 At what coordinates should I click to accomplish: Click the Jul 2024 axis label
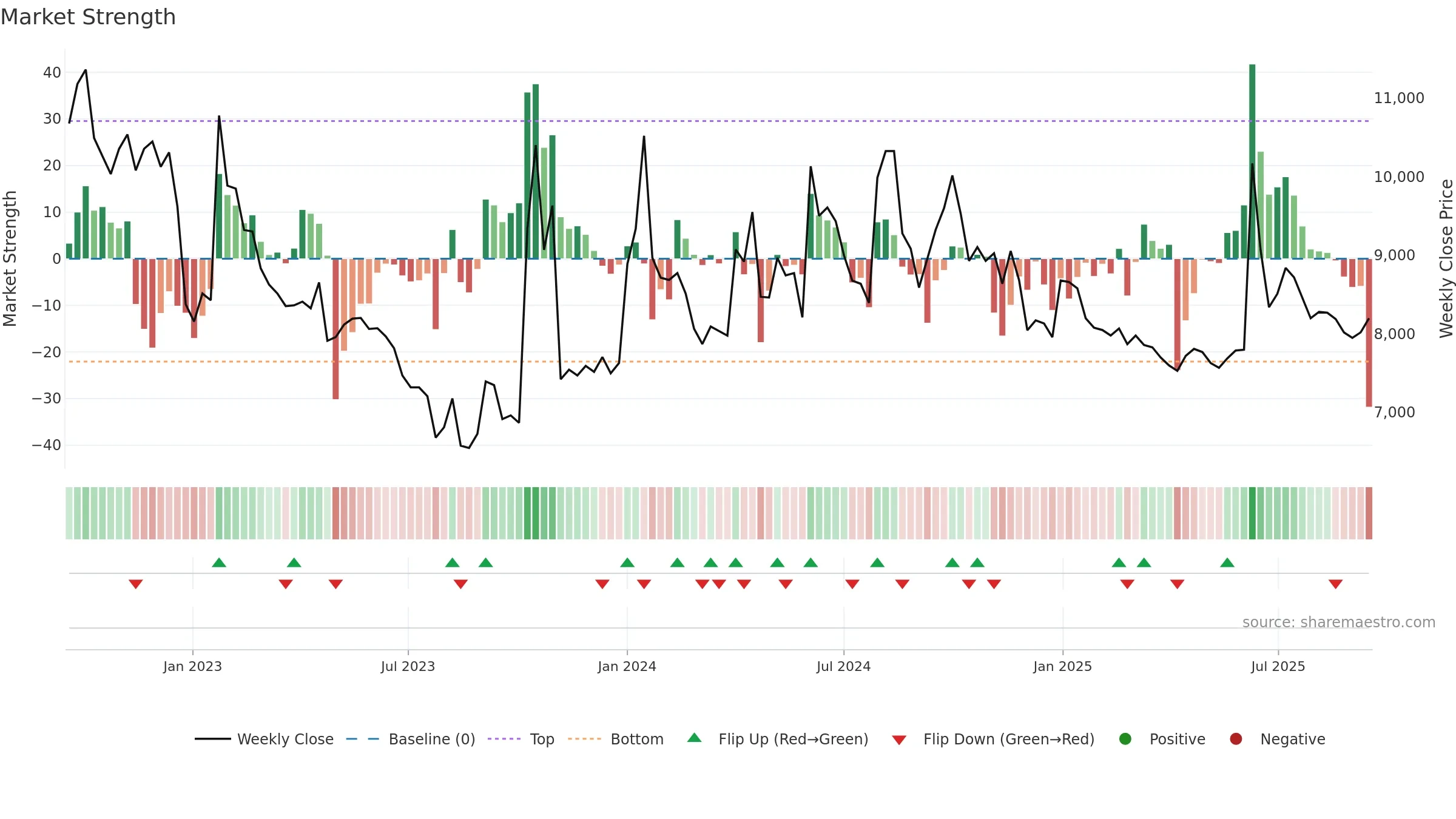pos(843,666)
